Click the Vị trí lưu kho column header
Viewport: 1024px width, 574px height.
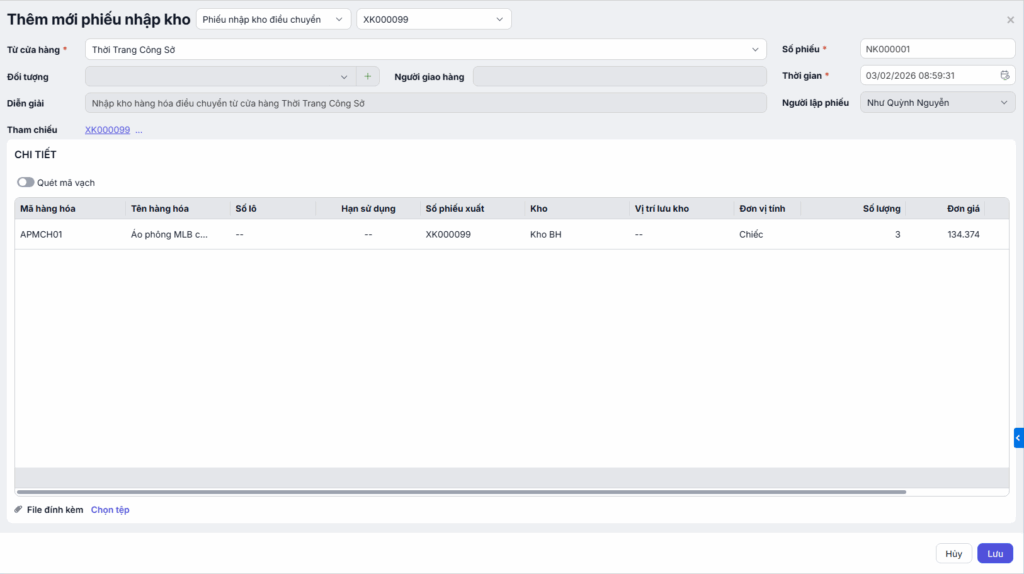click(682, 208)
